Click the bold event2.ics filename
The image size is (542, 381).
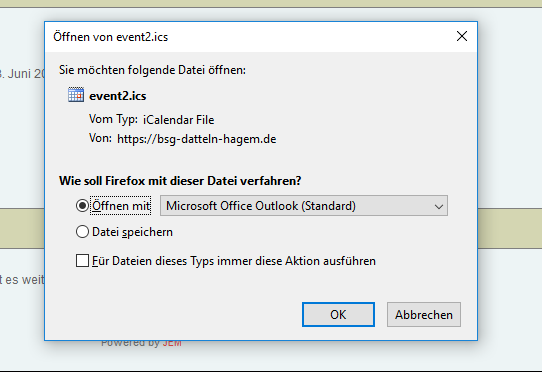click(x=118, y=96)
